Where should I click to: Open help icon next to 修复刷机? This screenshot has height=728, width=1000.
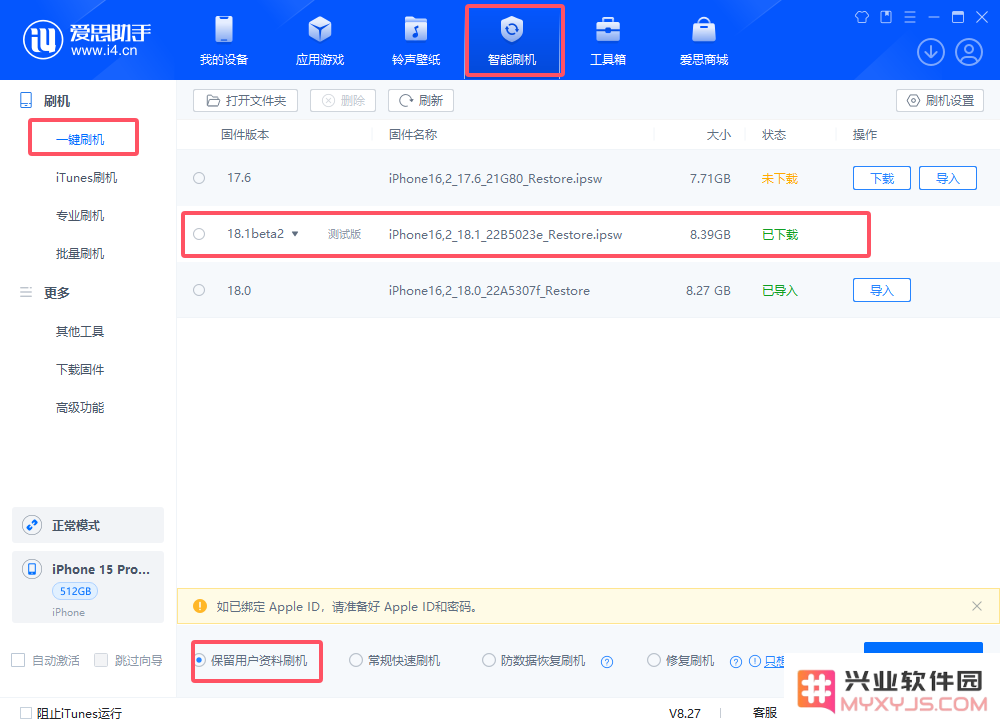pos(736,662)
